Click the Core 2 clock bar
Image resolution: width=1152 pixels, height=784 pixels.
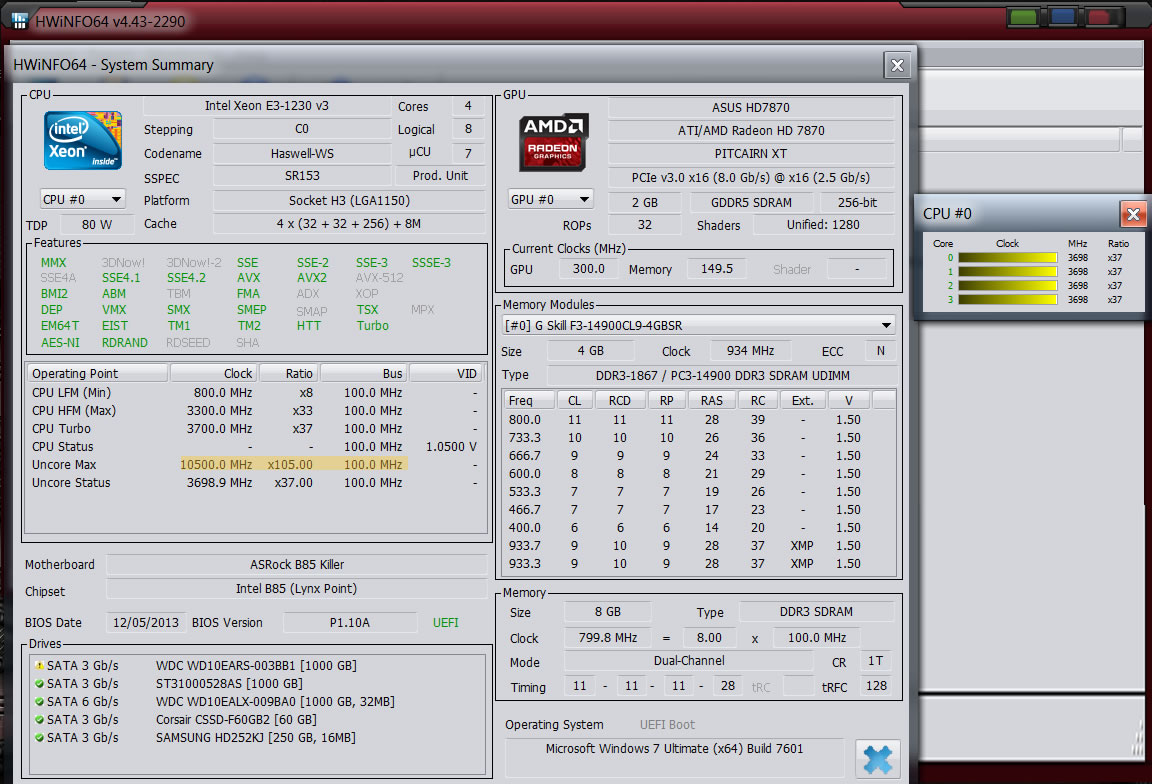tap(1007, 286)
